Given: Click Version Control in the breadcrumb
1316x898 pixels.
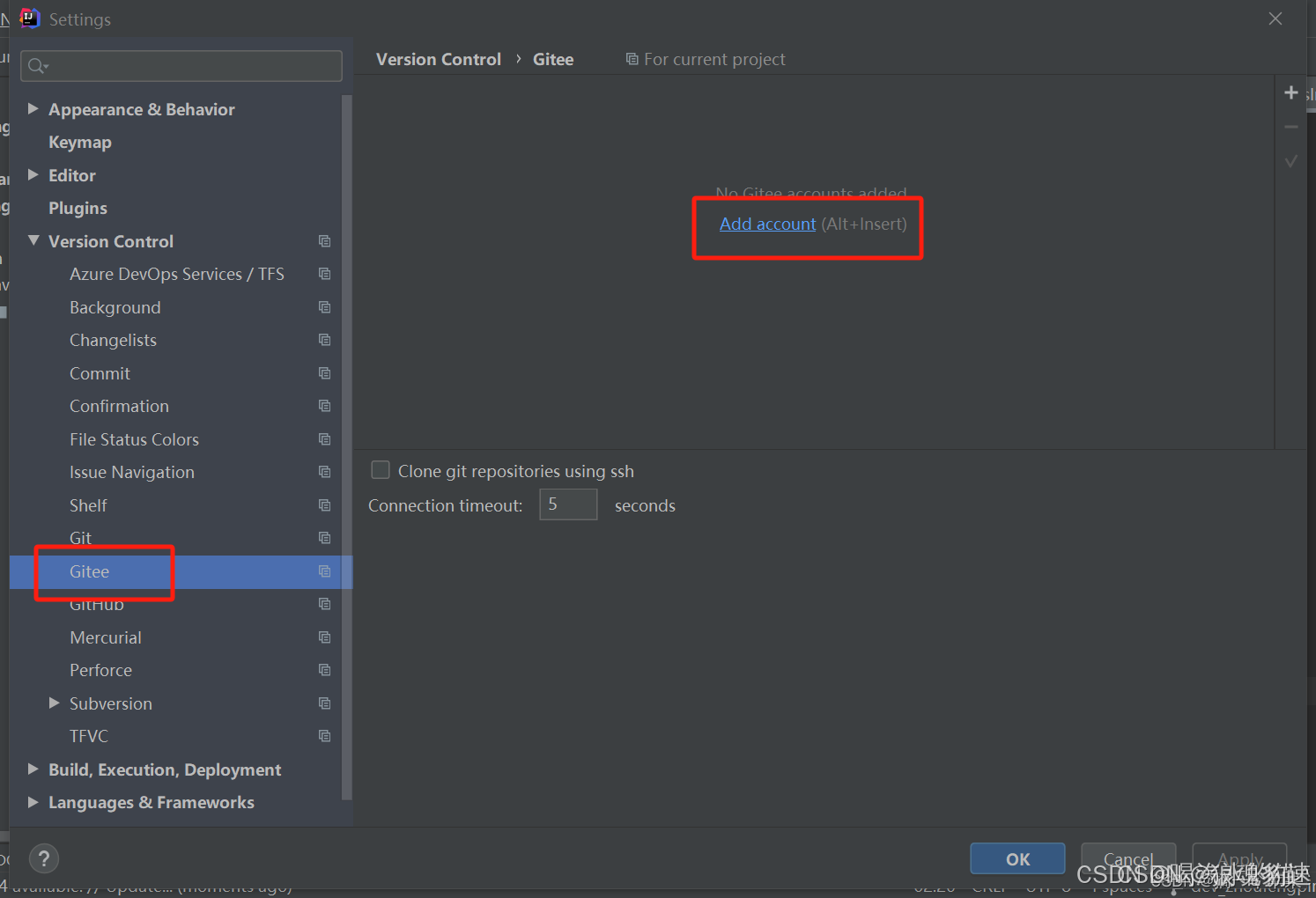Looking at the screenshot, I should (439, 59).
